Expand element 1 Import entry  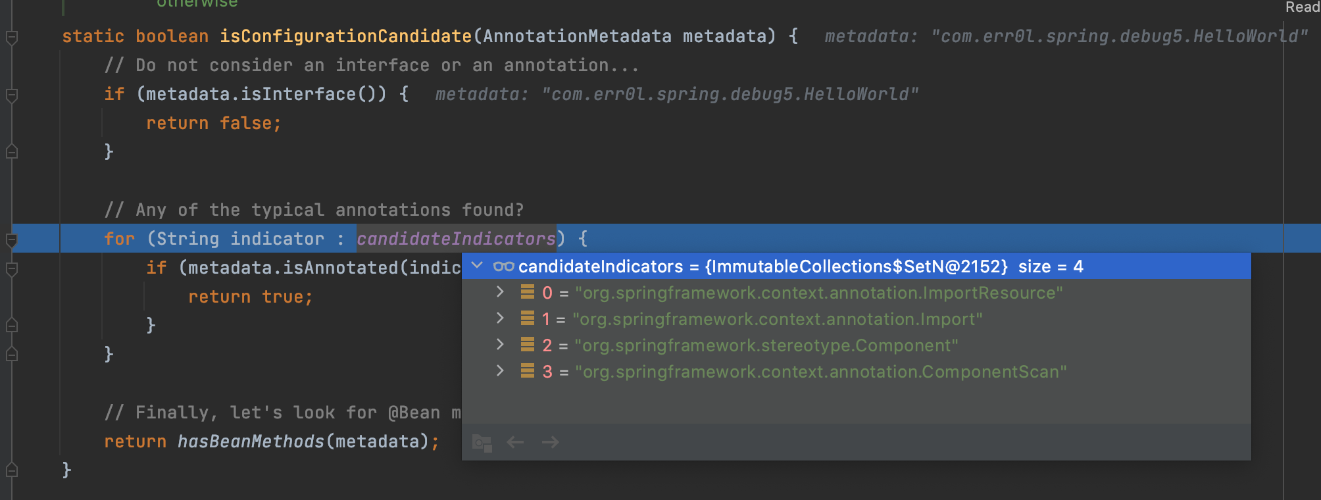coord(501,319)
